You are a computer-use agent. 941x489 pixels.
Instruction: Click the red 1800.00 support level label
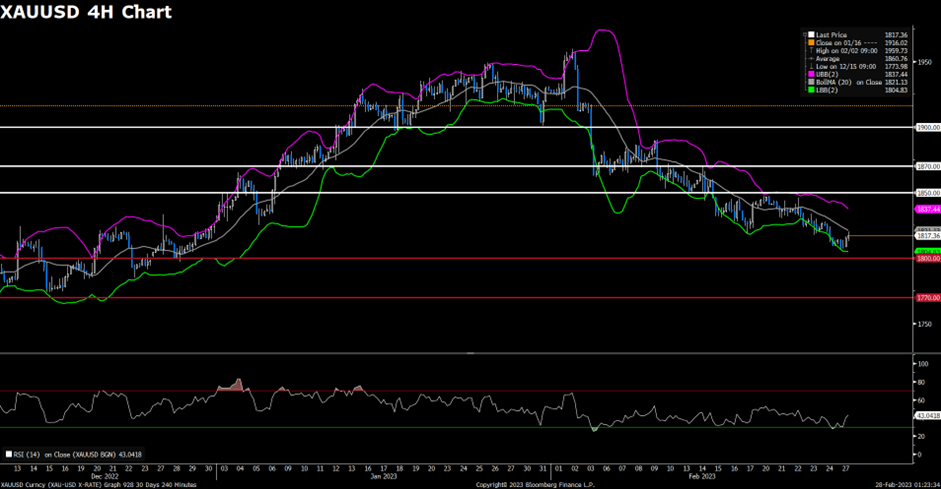click(x=928, y=258)
